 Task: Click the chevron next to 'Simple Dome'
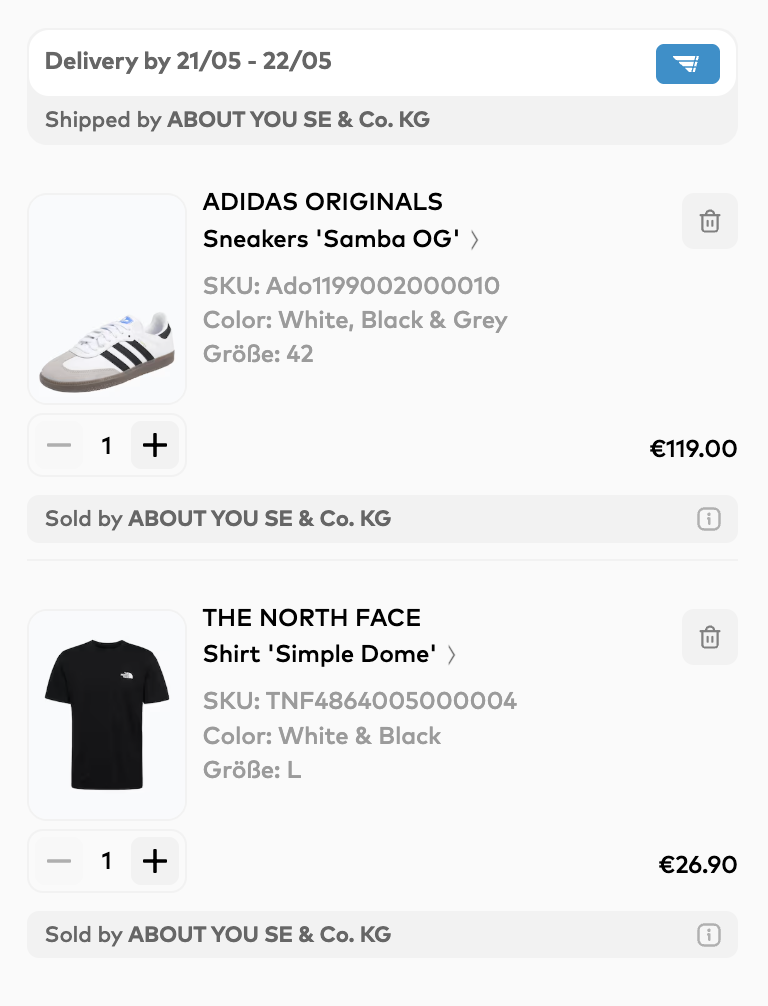[452, 656]
